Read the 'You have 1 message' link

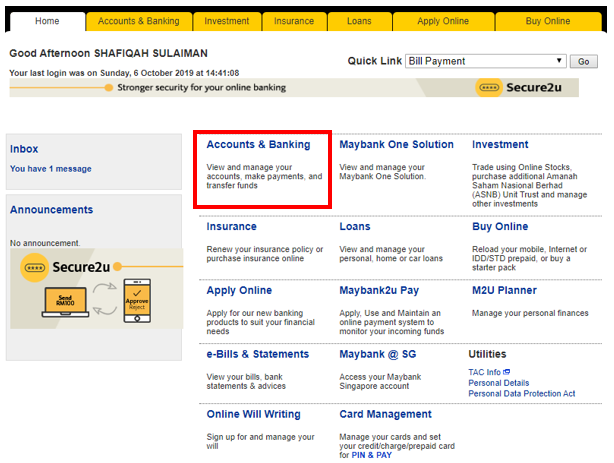click(x=50, y=169)
